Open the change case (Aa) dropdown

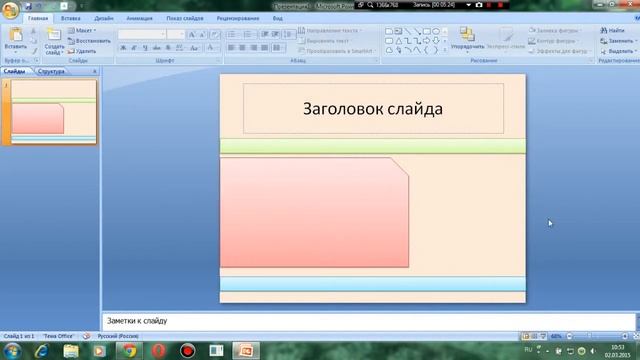[194, 48]
